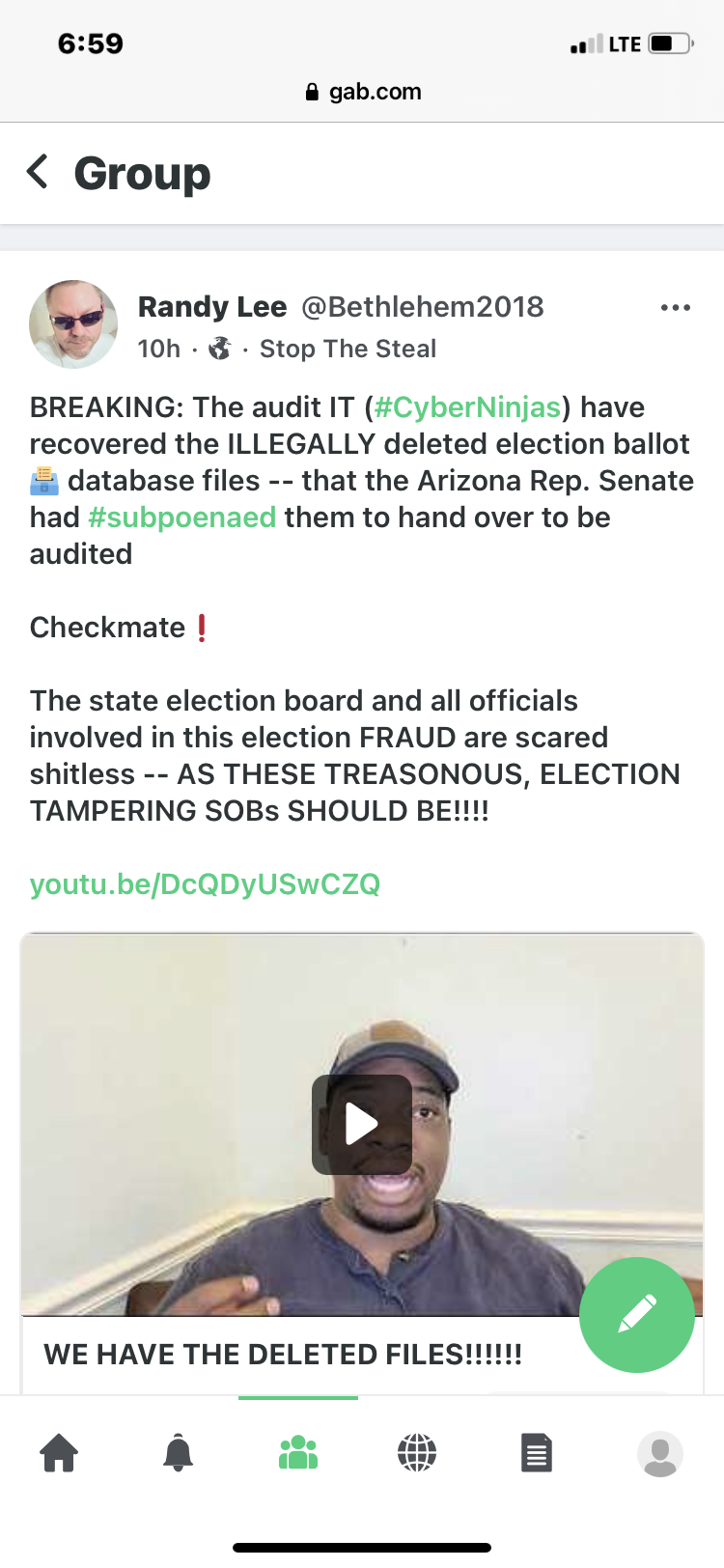
Task: Open Randy Lee's profile avatar
Action: point(73,324)
